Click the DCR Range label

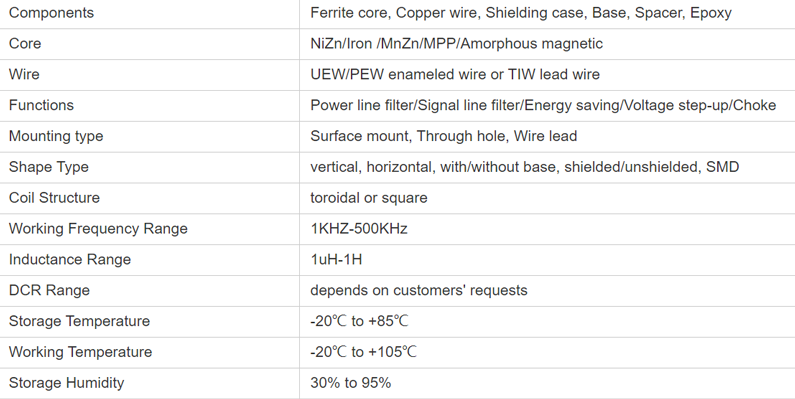point(49,291)
